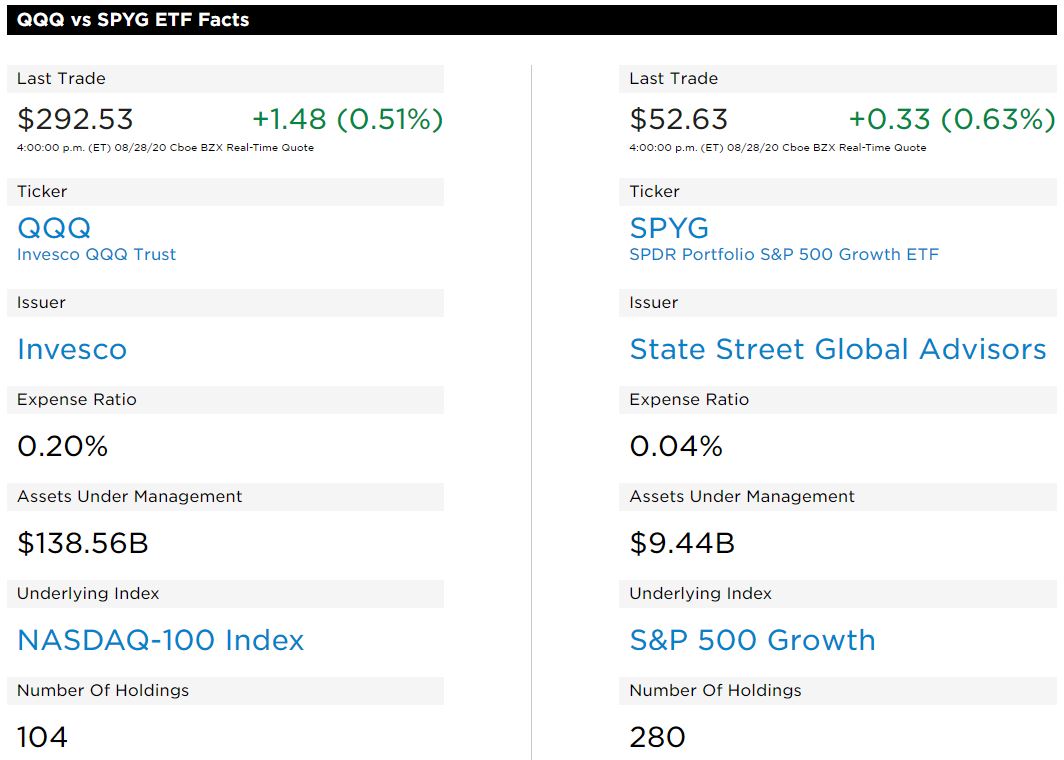Open the QQQ ticker link
The height and width of the screenshot is (760, 1064).
tap(54, 228)
